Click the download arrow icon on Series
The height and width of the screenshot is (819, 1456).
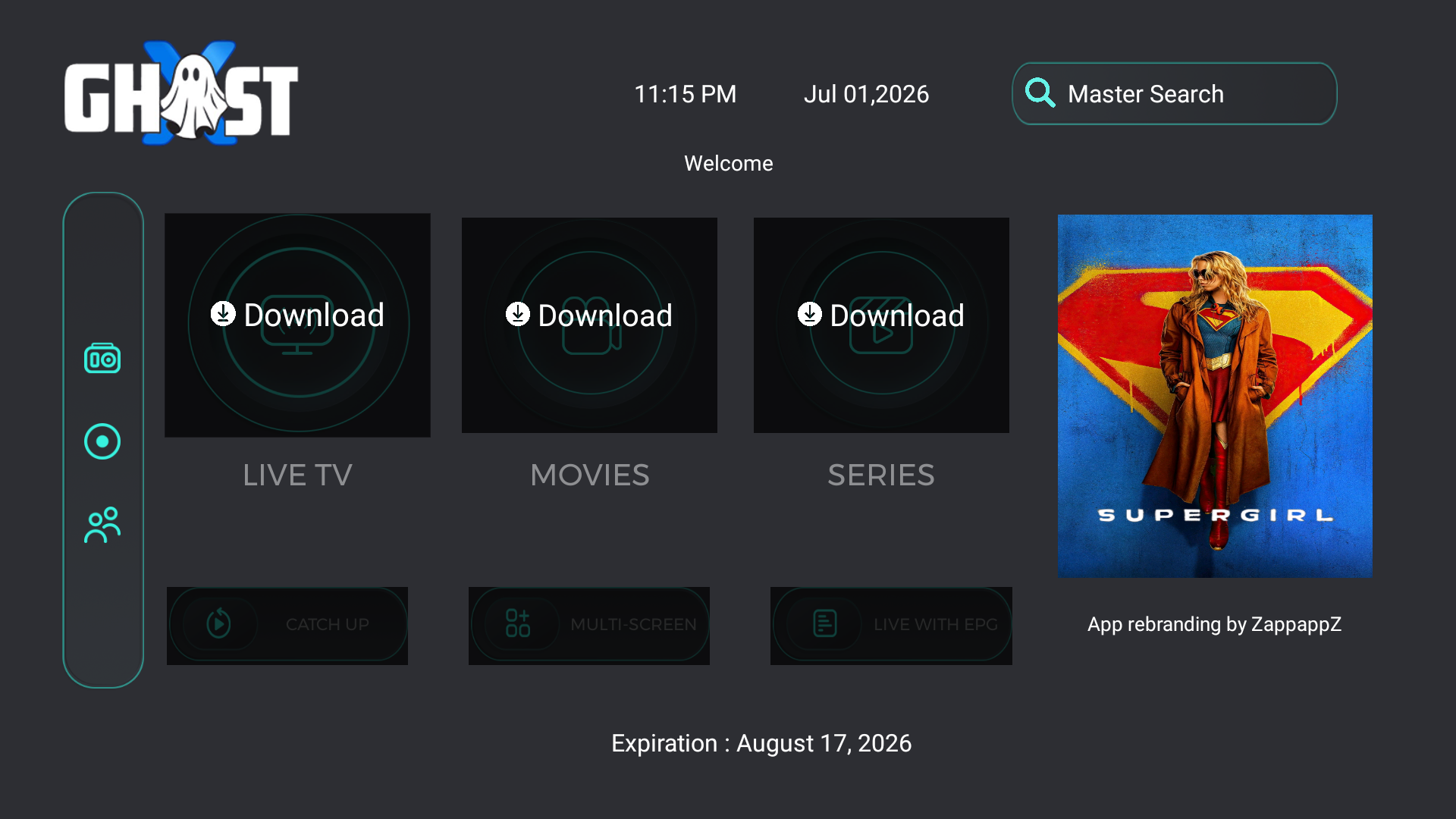(810, 314)
